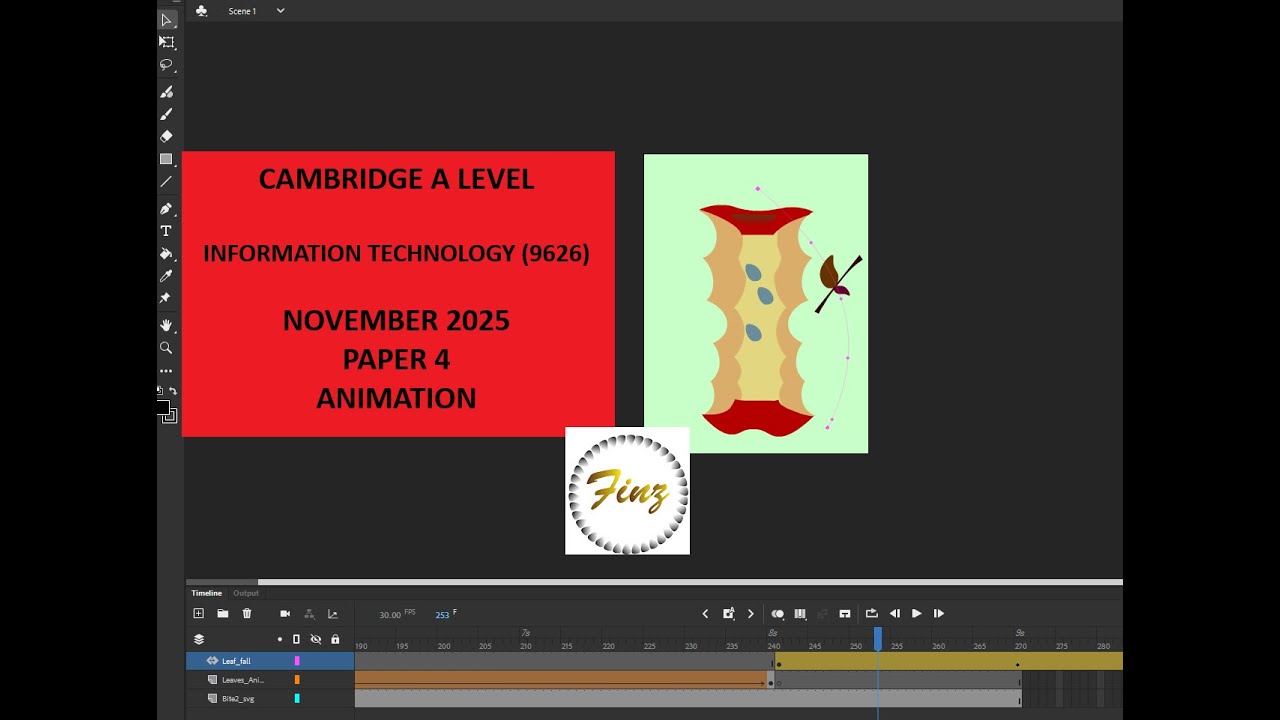The image size is (1280, 720).
Task: Select the Zoom magnifier tool
Action: (x=167, y=348)
